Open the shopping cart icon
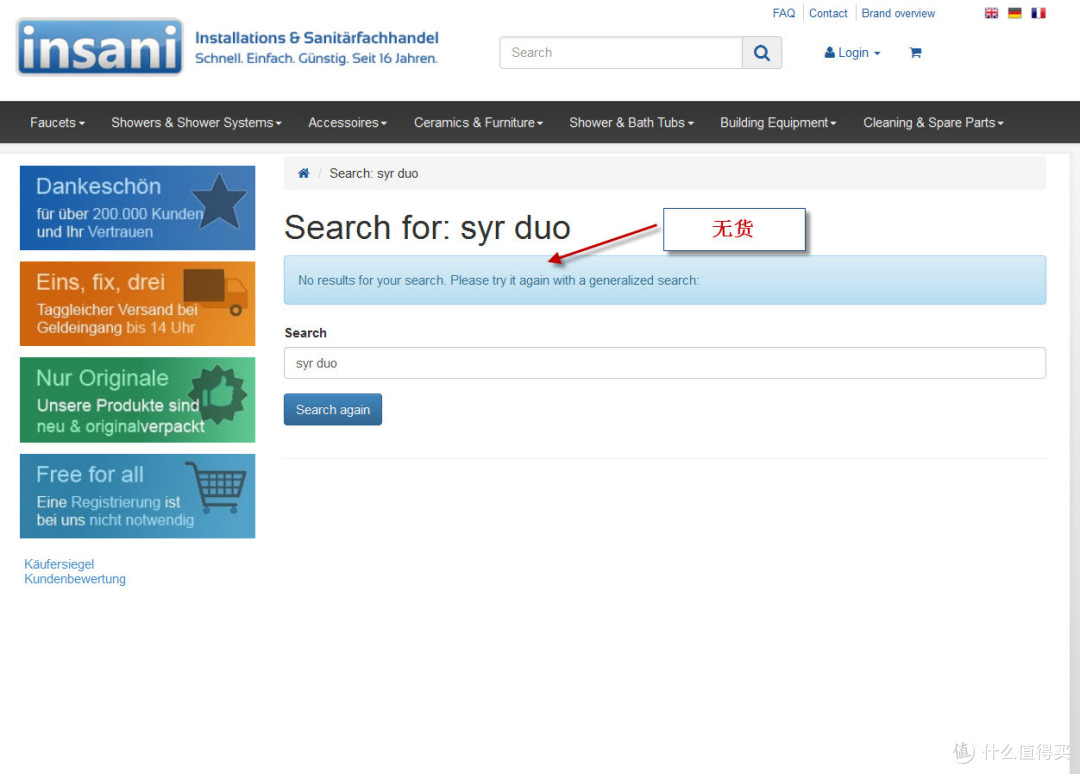 click(x=915, y=52)
